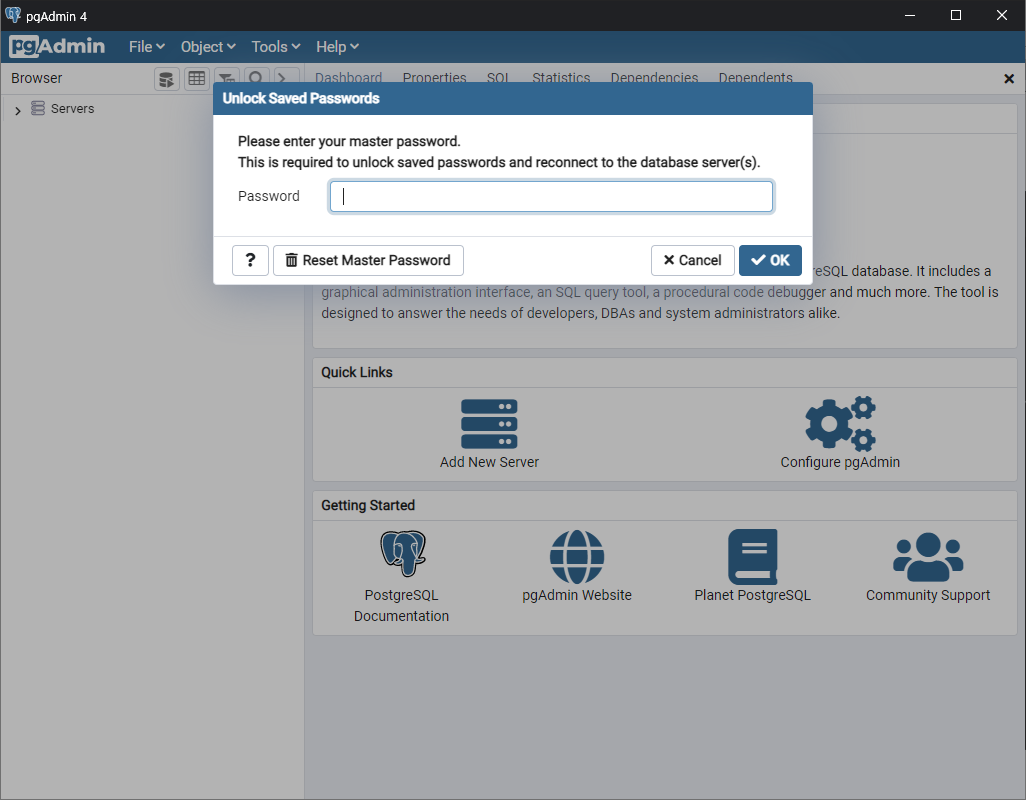Click the Planet PostgreSQL link text
Screen dimensions: 1026x800
[752, 595]
